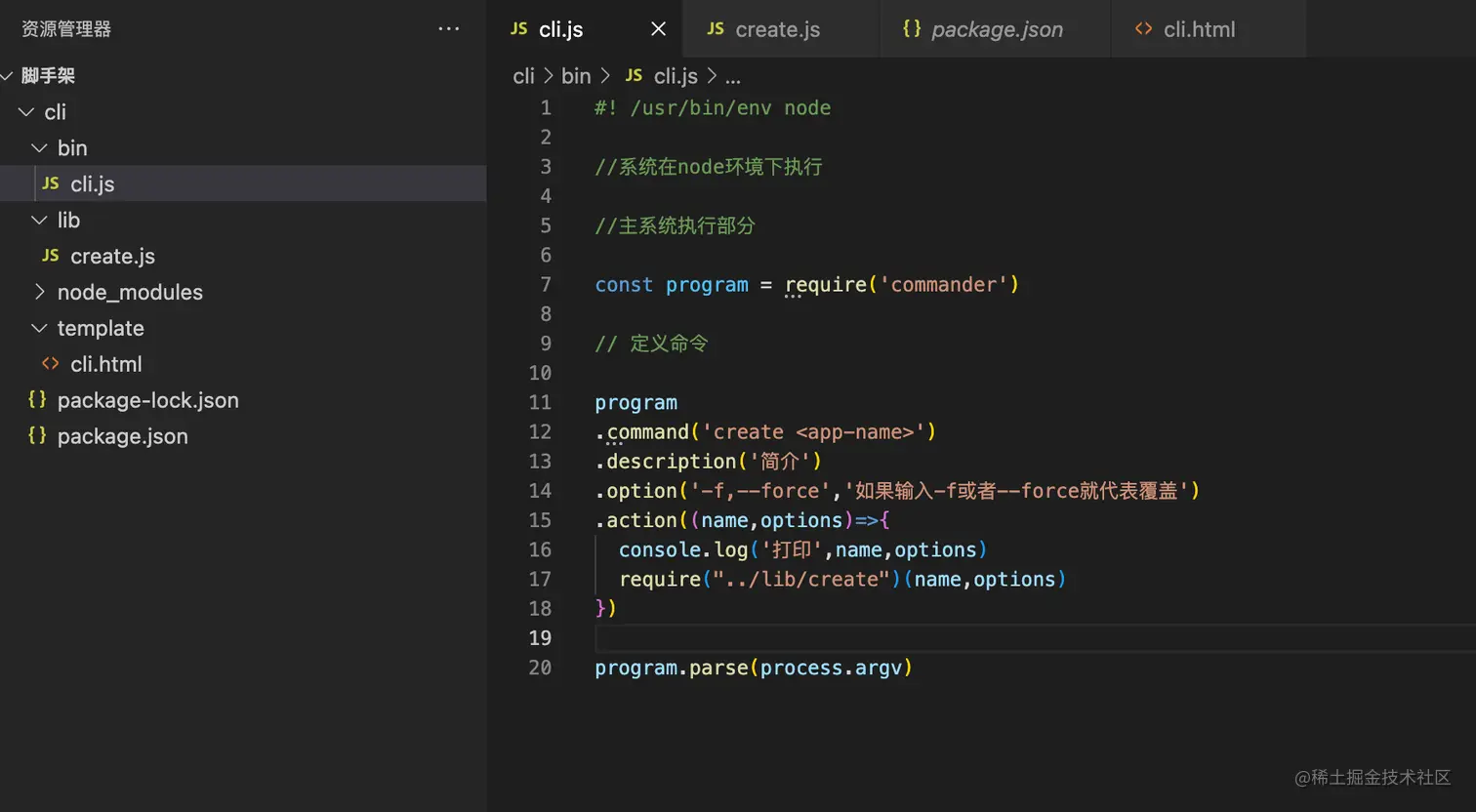
Task: Click the braces icon beside package.json in tree
Action: (37, 435)
